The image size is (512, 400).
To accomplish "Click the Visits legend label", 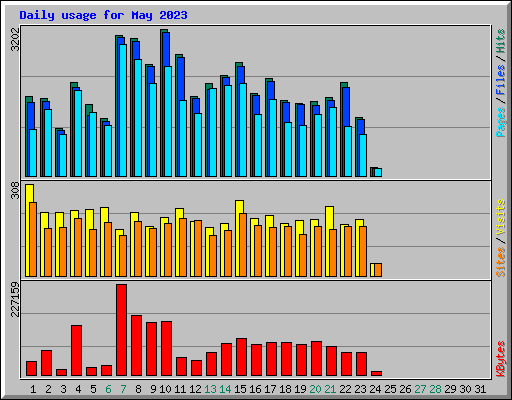I will coord(501,218).
